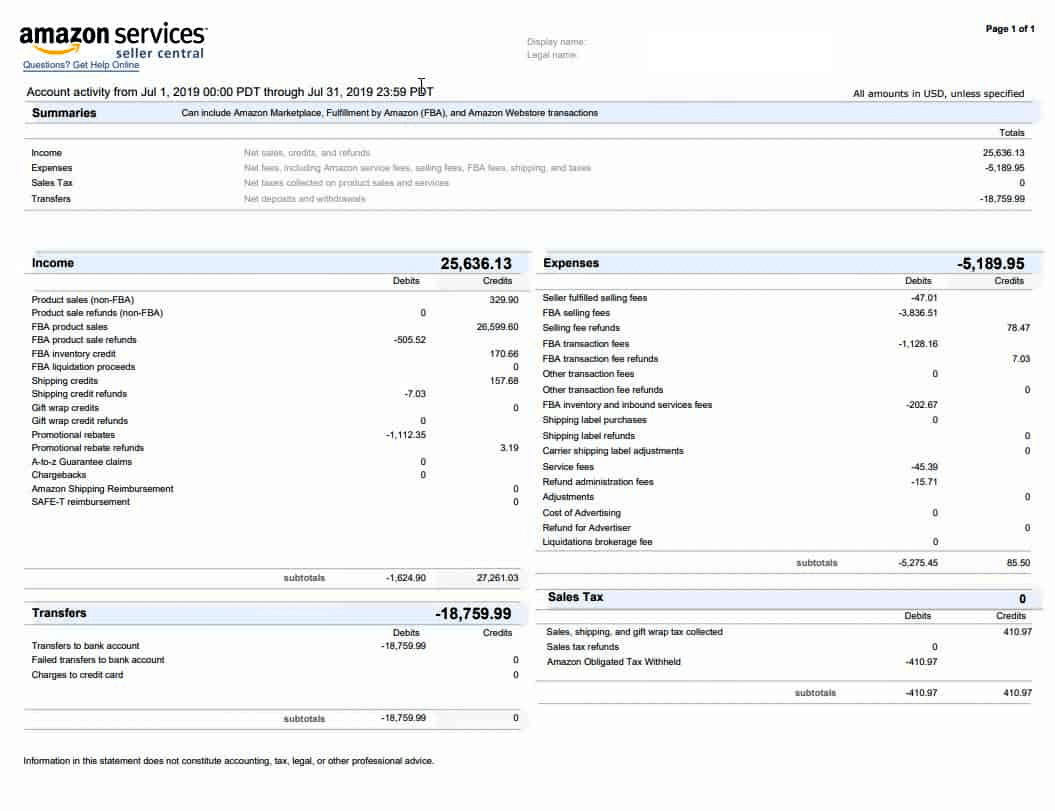Select the Income total 25,636.13 in Summaries

[x=1003, y=153]
